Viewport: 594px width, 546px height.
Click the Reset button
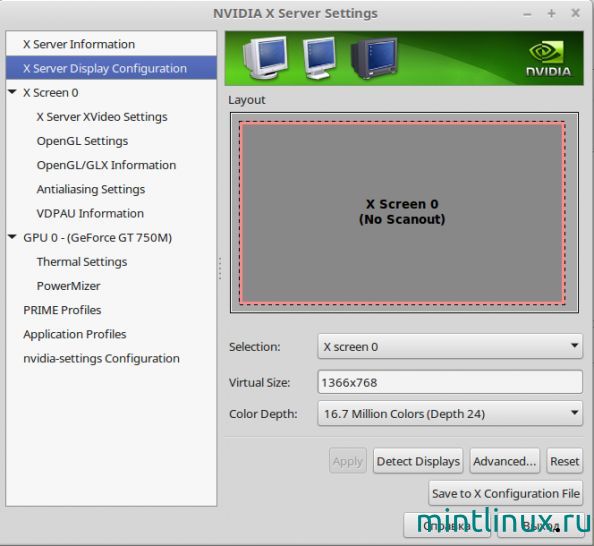point(564,461)
